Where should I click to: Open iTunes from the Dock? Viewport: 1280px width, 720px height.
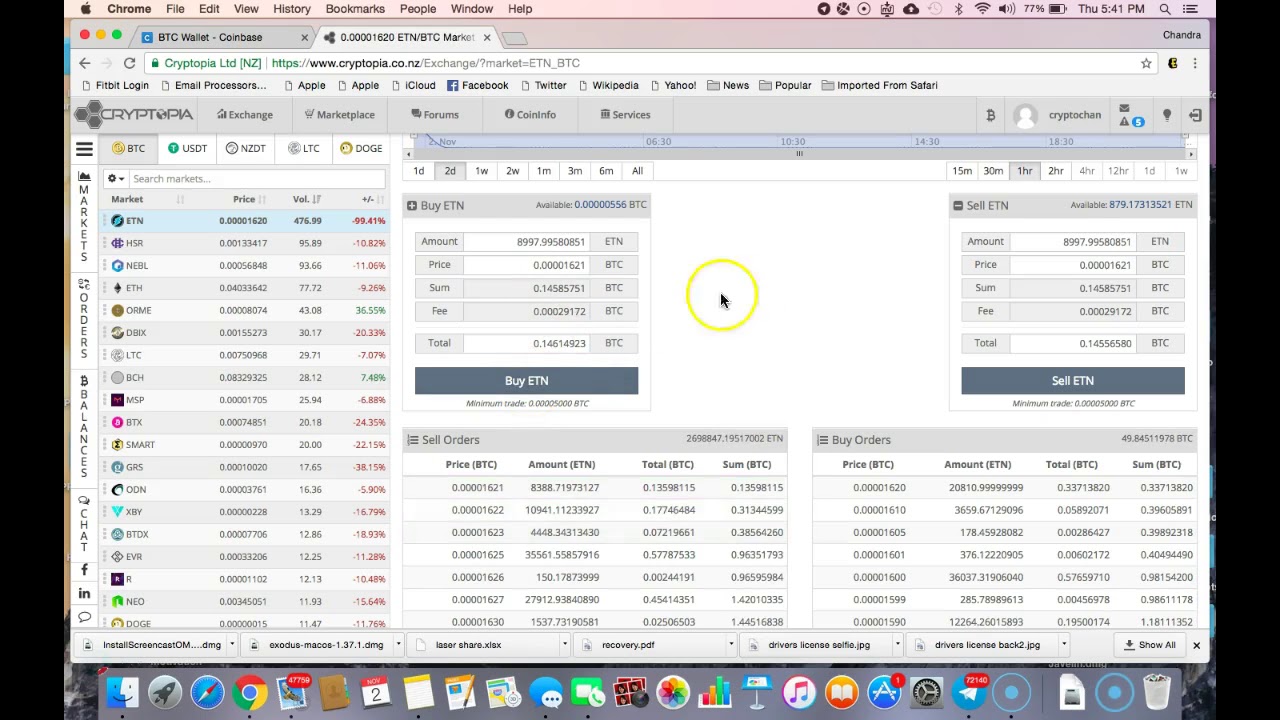point(799,692)
